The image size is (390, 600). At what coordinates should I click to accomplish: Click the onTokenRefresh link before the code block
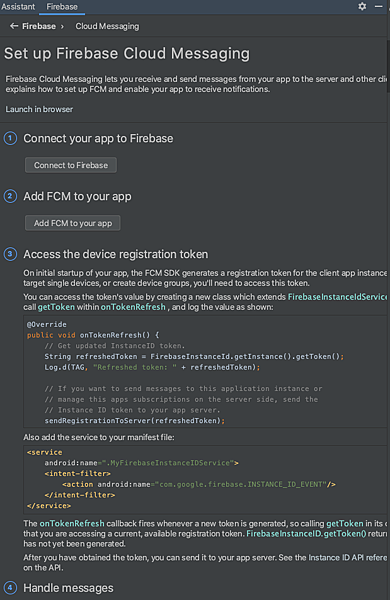click(x=133, y=307)
